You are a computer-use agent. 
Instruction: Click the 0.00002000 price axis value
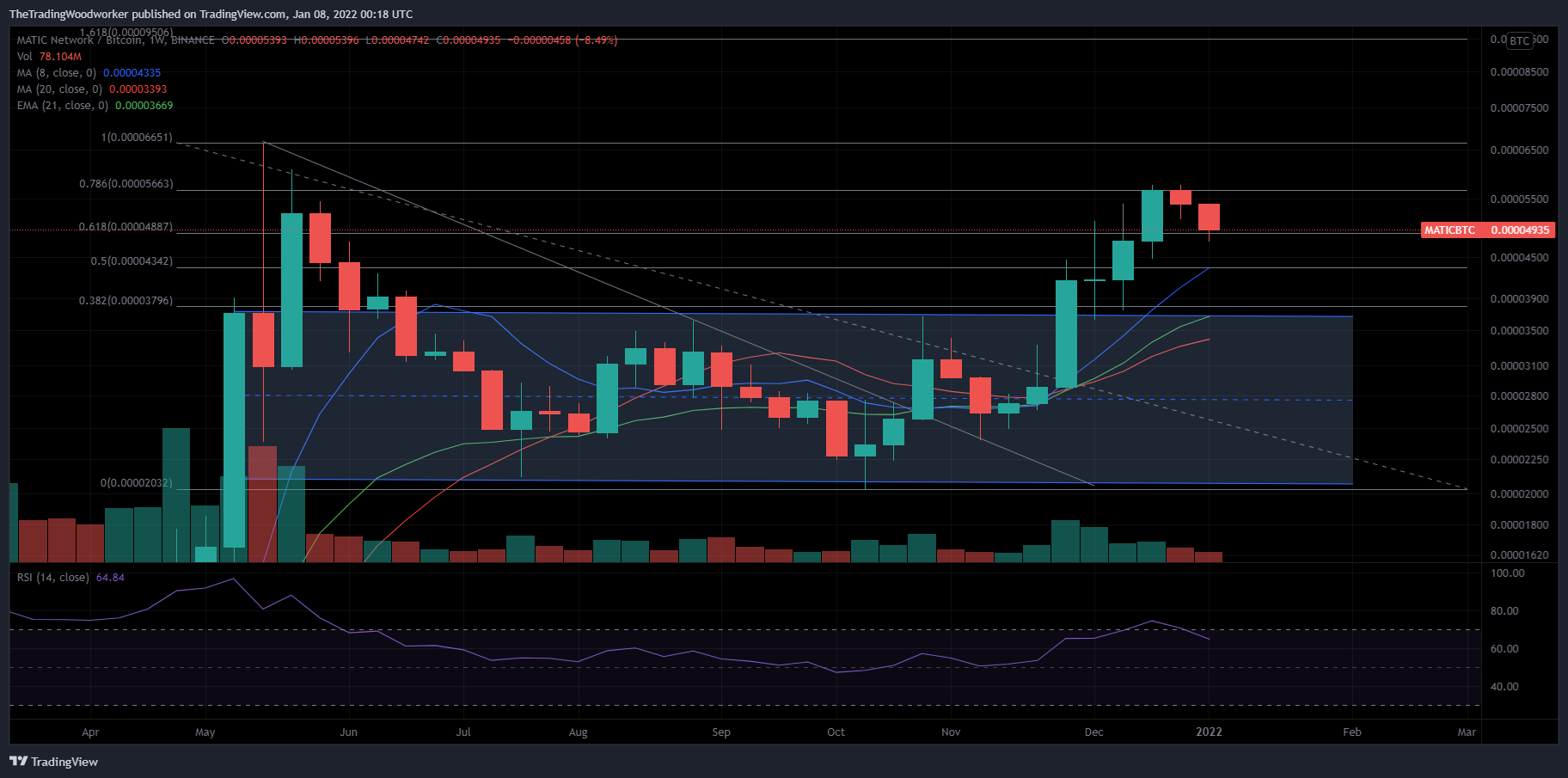pos(1519,494)
